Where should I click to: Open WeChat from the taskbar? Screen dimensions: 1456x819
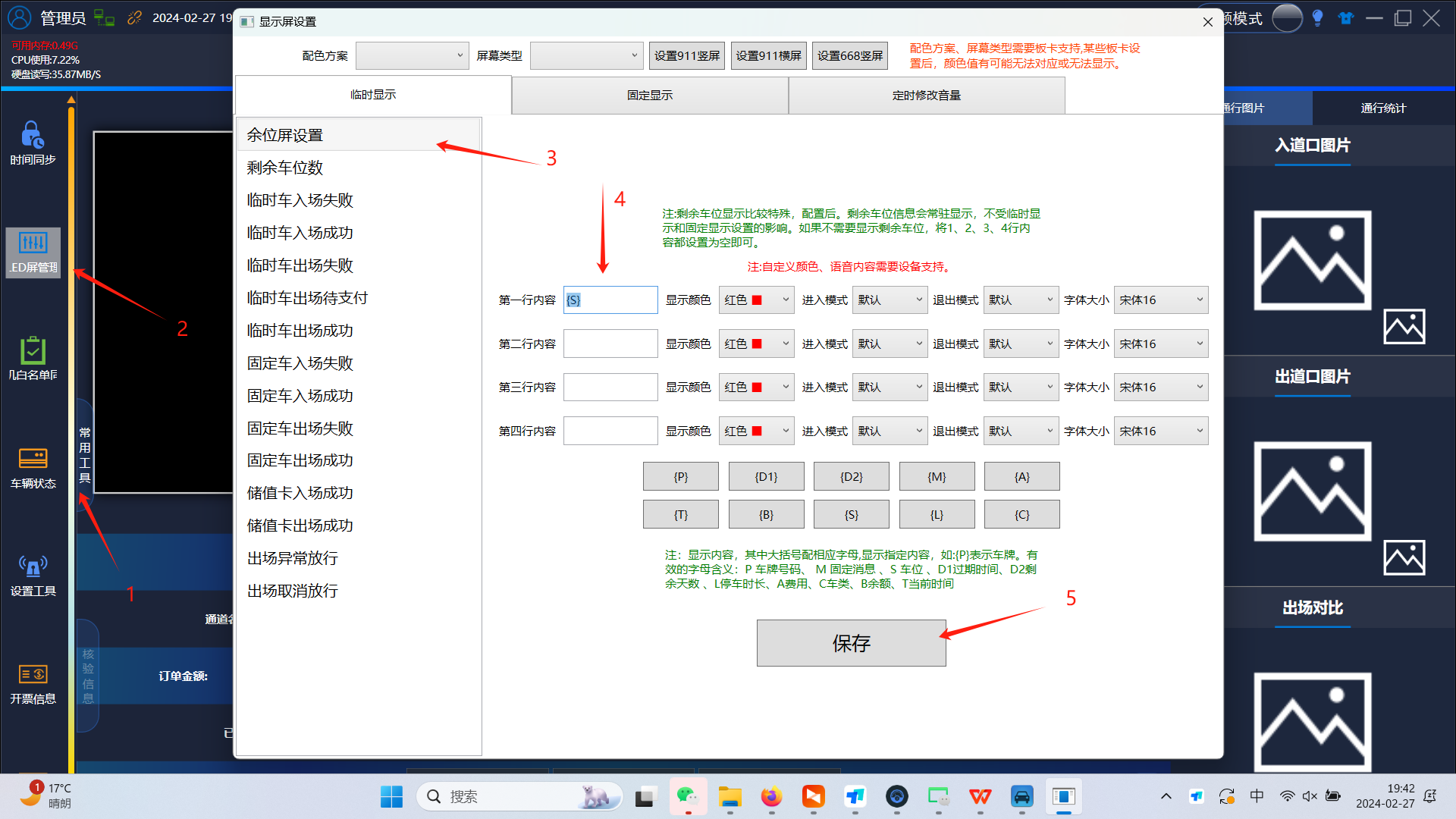(x=688, y=796)
